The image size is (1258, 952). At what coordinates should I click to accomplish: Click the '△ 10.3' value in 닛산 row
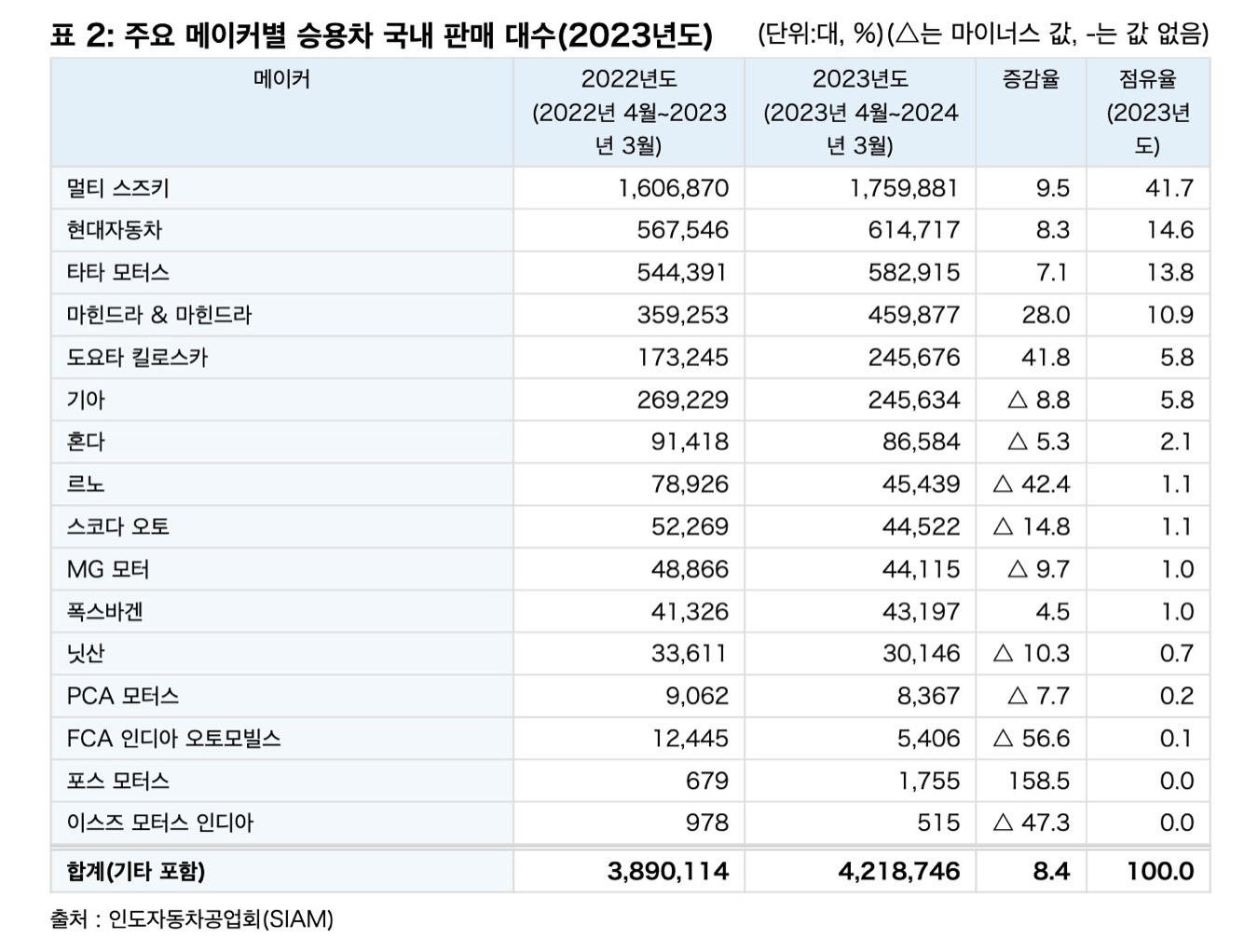1032,654
